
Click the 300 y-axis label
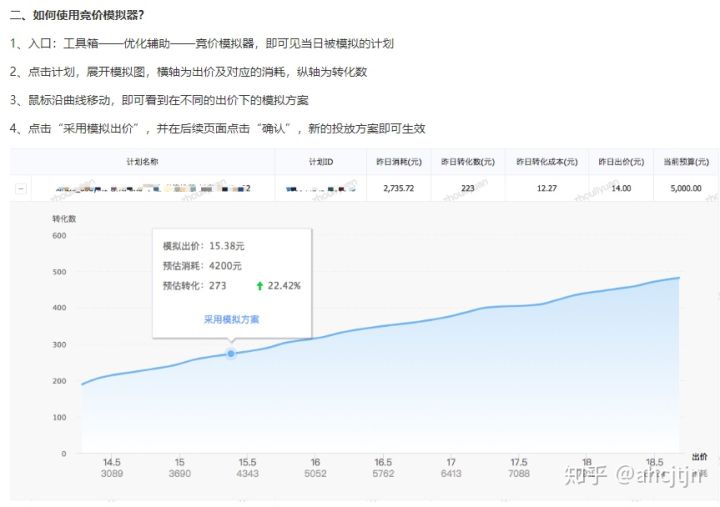[x=59, y=344]
